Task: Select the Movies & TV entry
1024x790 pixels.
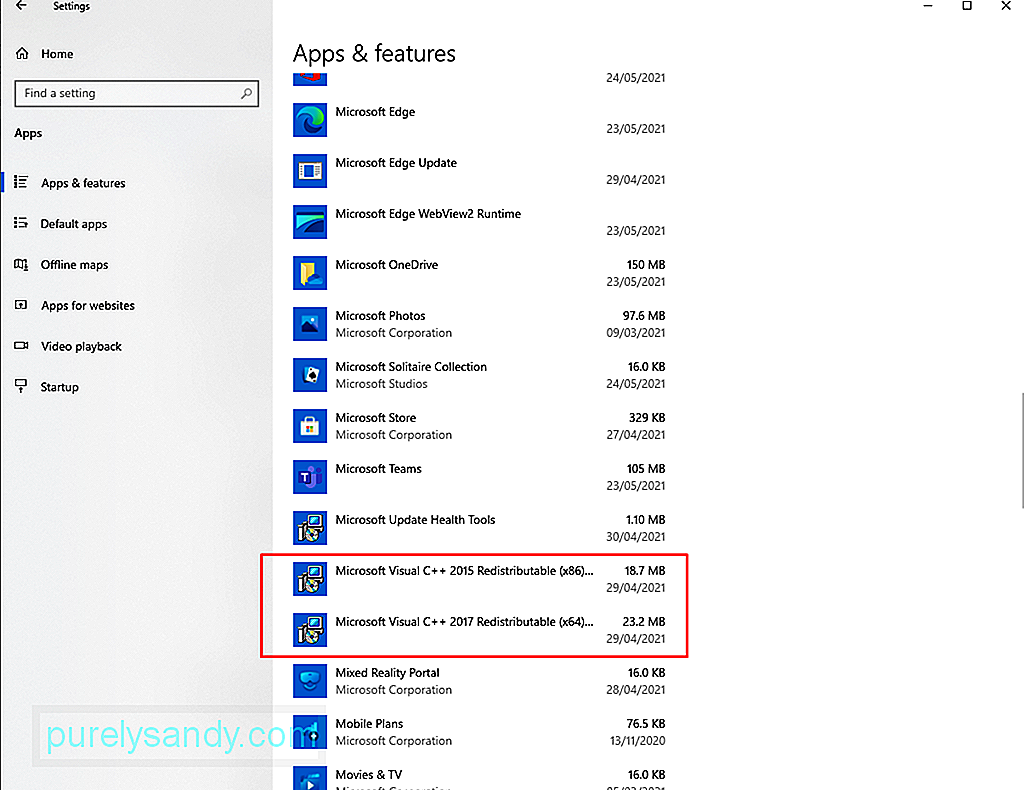Action: coord(479,778)
